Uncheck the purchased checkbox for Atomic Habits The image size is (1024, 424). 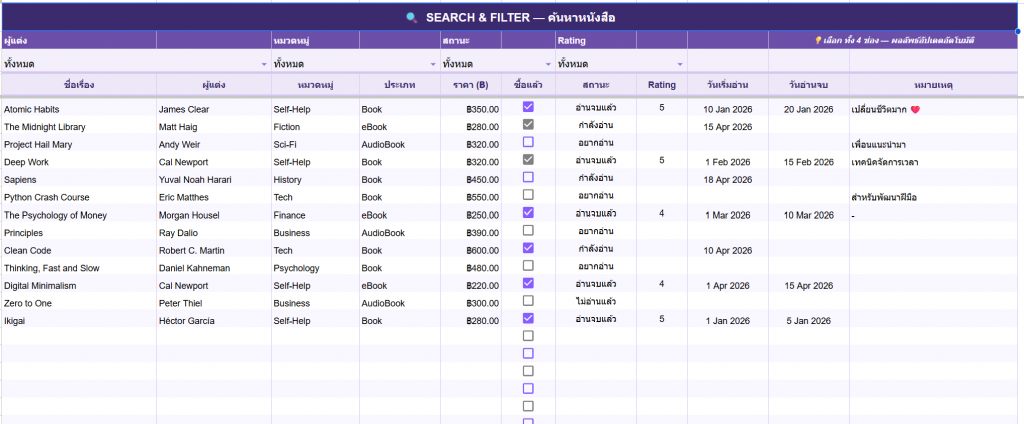[x=528, y=107]
